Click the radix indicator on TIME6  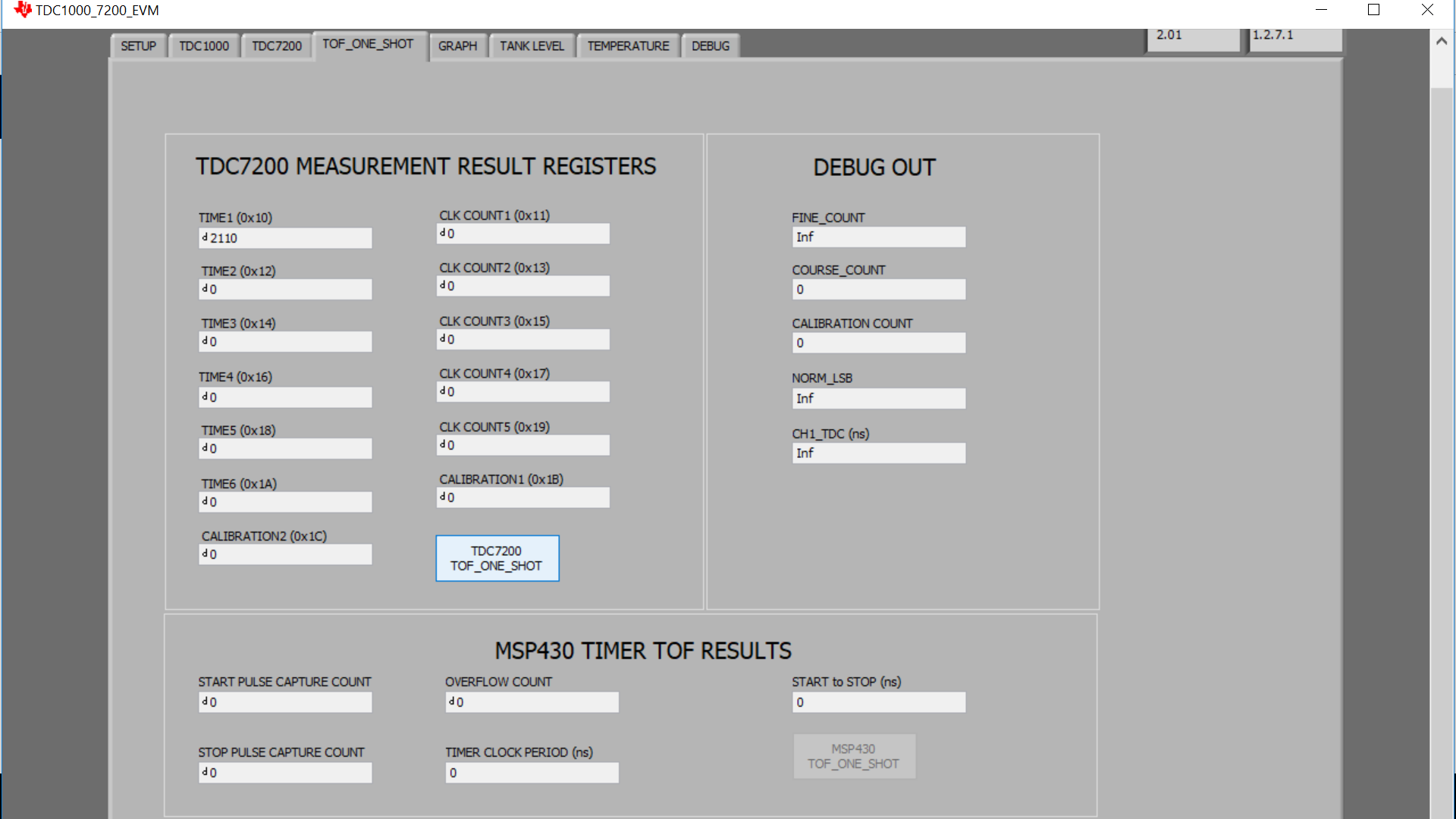(204, 501)
